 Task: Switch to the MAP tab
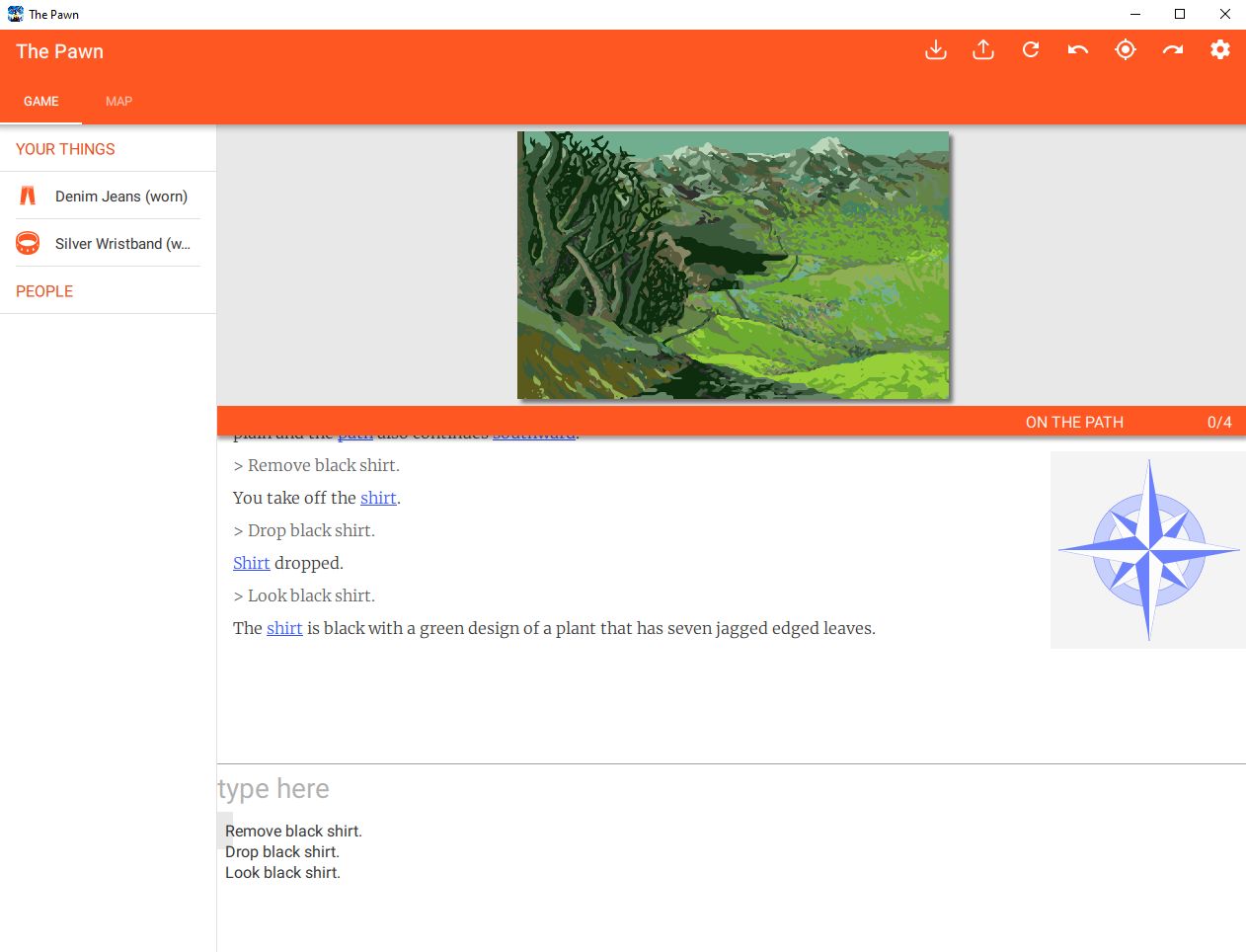point(118,101)
